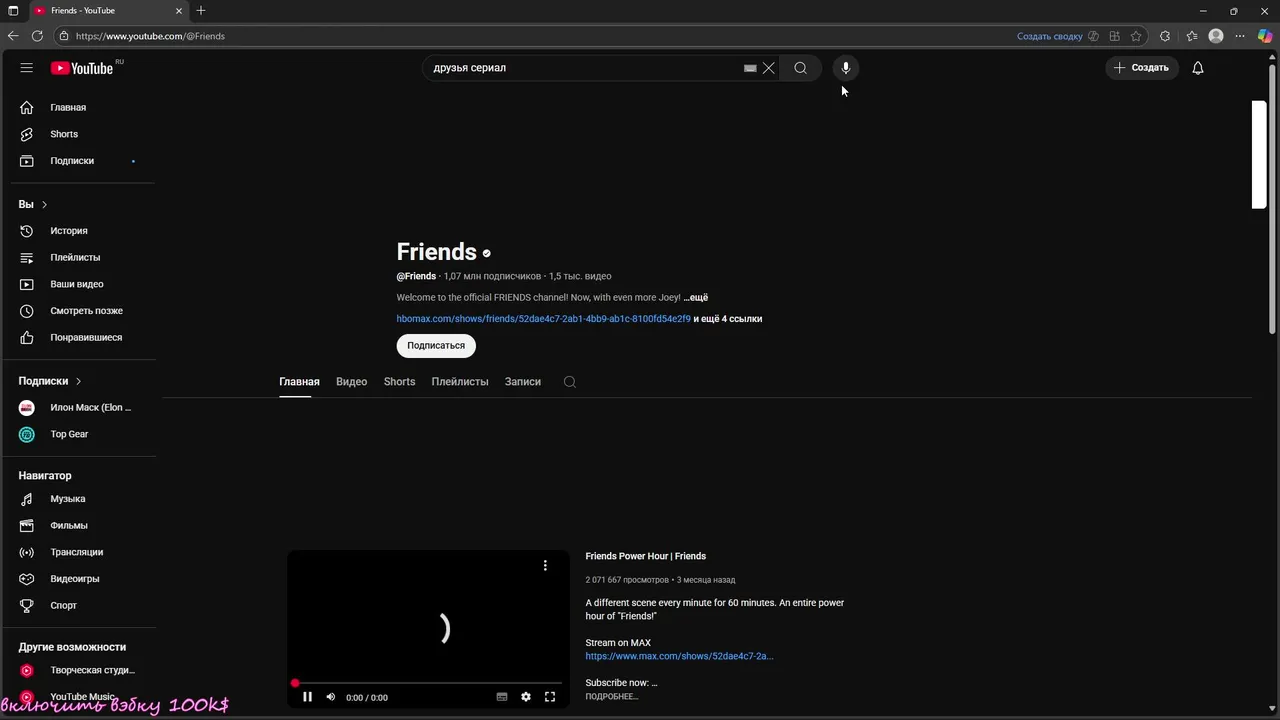Open notifications bell
This screenshot has height=720, width=1280.
tap(1198, 68)
